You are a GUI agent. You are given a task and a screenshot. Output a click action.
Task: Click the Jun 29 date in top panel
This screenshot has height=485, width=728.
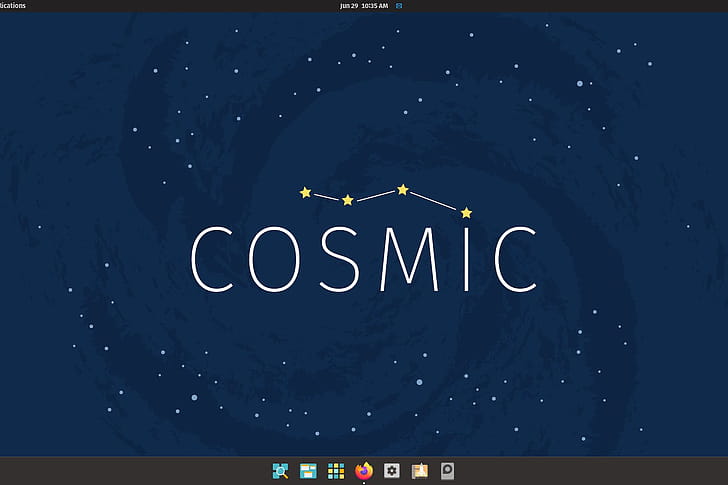pos(348,5)
